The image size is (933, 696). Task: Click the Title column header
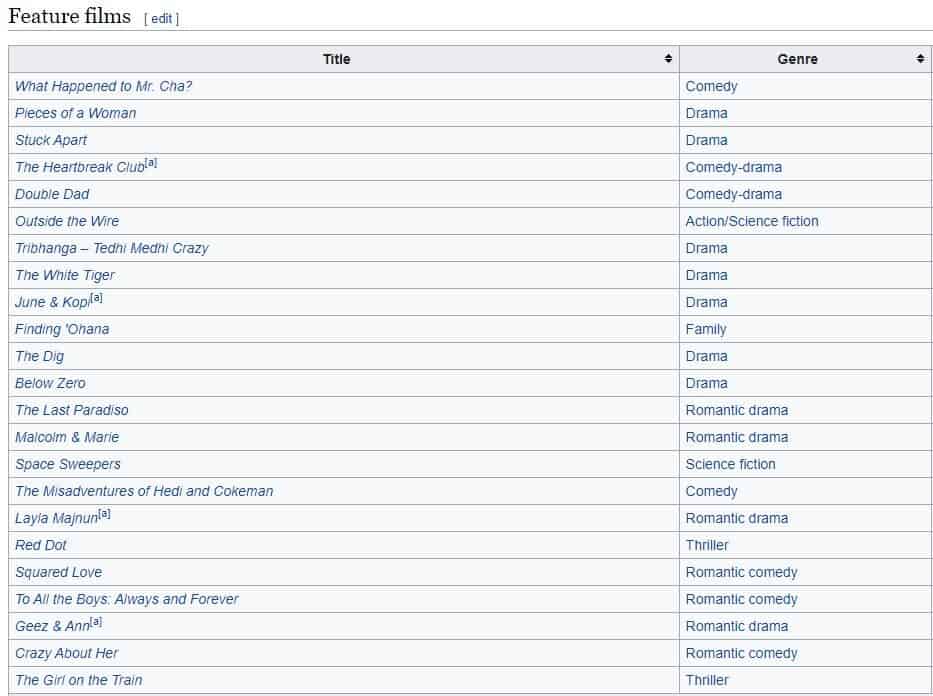(x=337, y=59)
